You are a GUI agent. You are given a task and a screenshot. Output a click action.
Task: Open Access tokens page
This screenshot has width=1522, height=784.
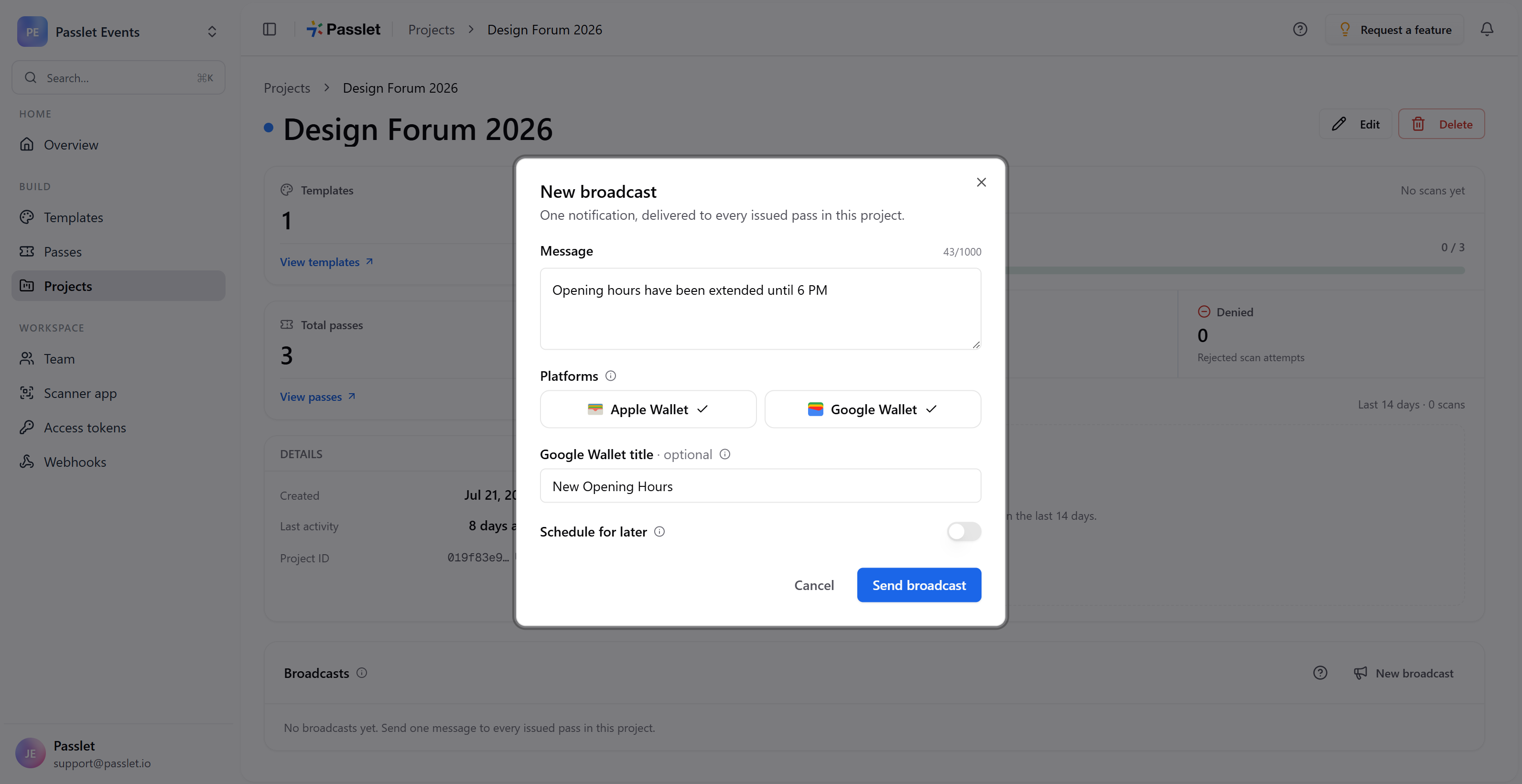coord(118,427)
